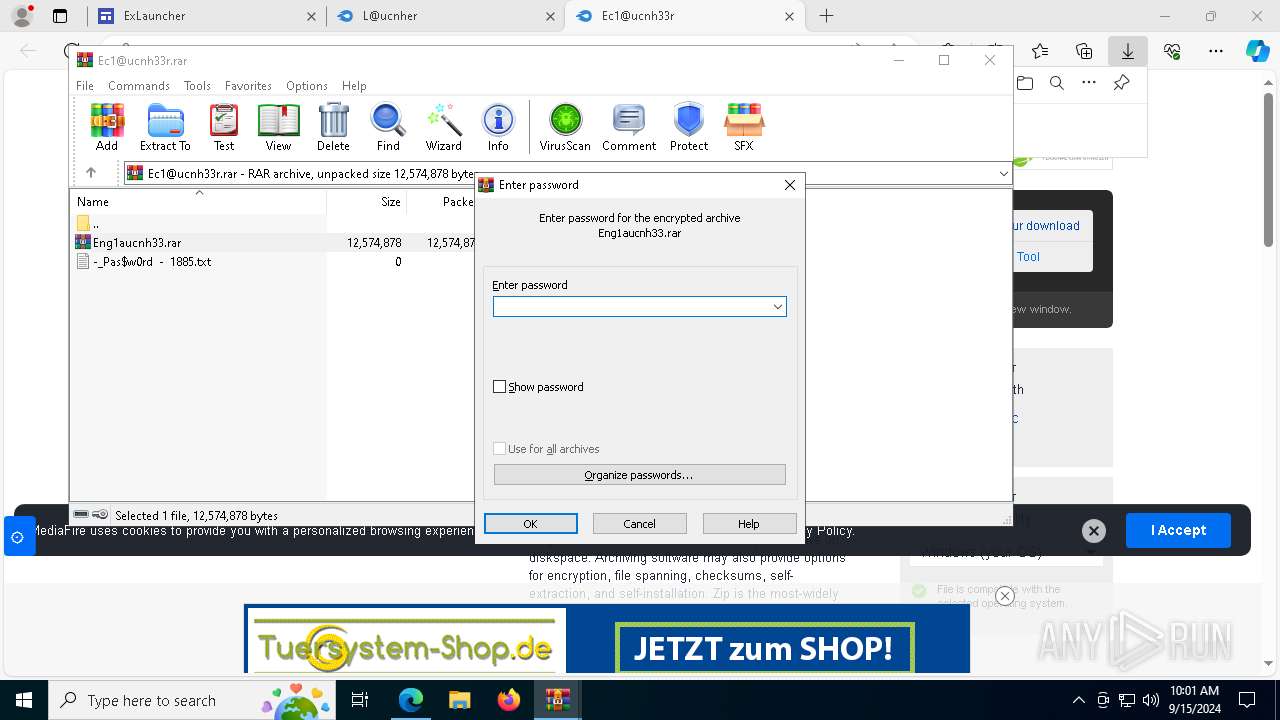
Task: Open the taskbar clock showing 10:01 AM
Action: (1194, 700)
